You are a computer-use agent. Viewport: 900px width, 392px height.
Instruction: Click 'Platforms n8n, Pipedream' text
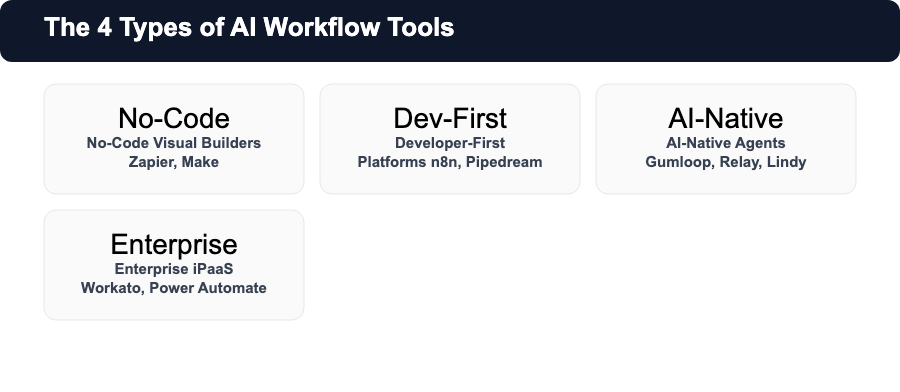(450, 162)
